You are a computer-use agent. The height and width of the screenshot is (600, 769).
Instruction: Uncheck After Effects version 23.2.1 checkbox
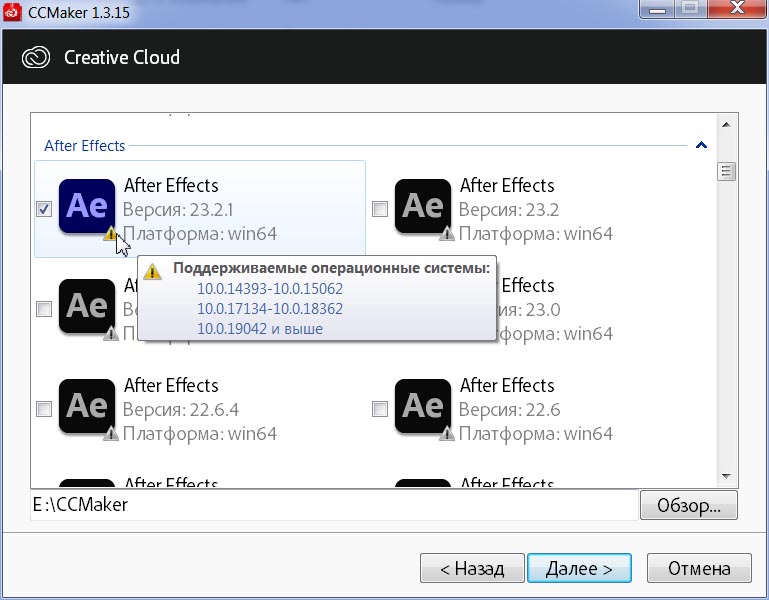pos(44,209)
